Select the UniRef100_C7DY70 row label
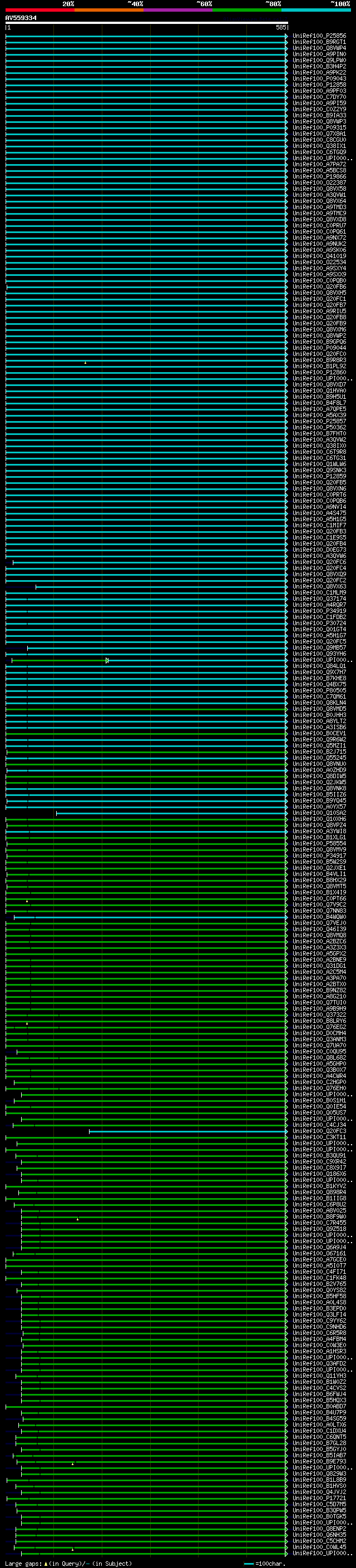The image size is (356, 1568). (319, 97)
